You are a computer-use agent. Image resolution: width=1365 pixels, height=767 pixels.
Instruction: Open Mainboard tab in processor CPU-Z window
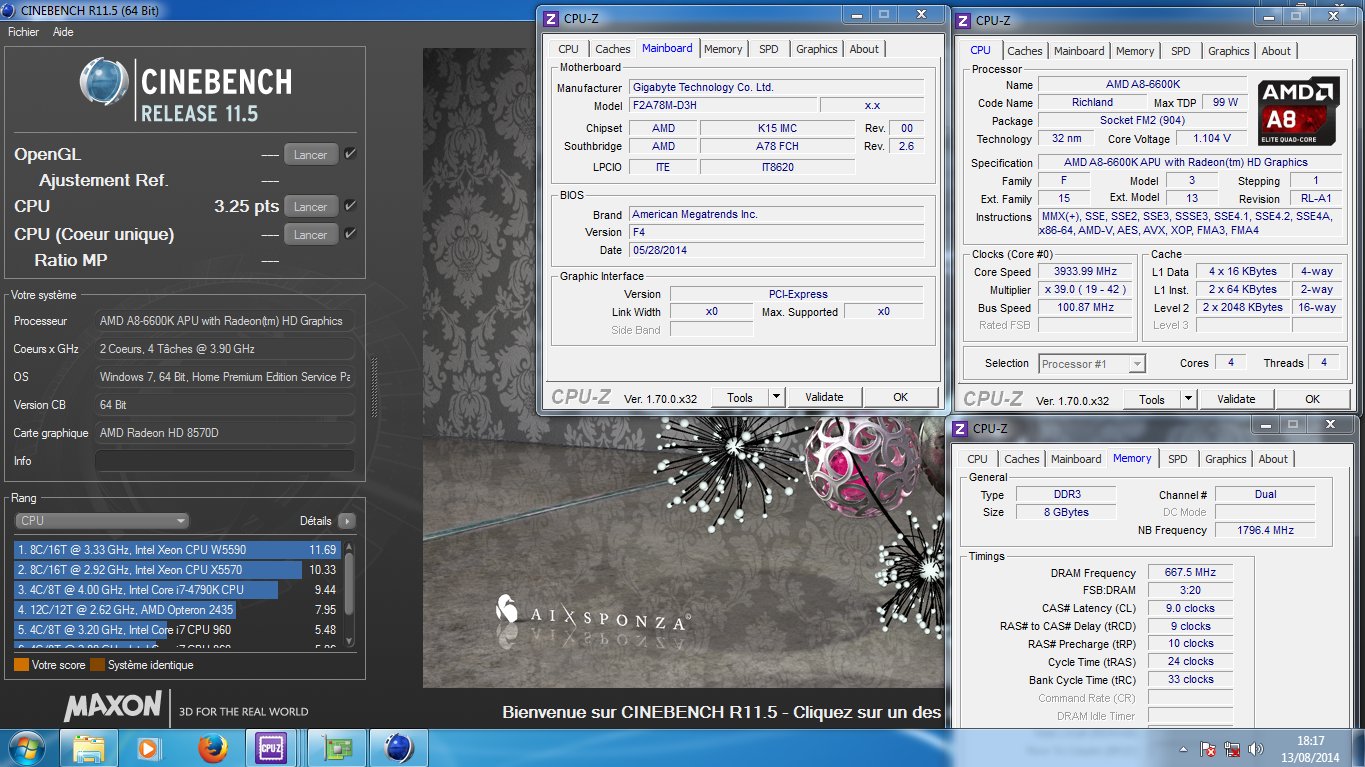click(1079, 51)
